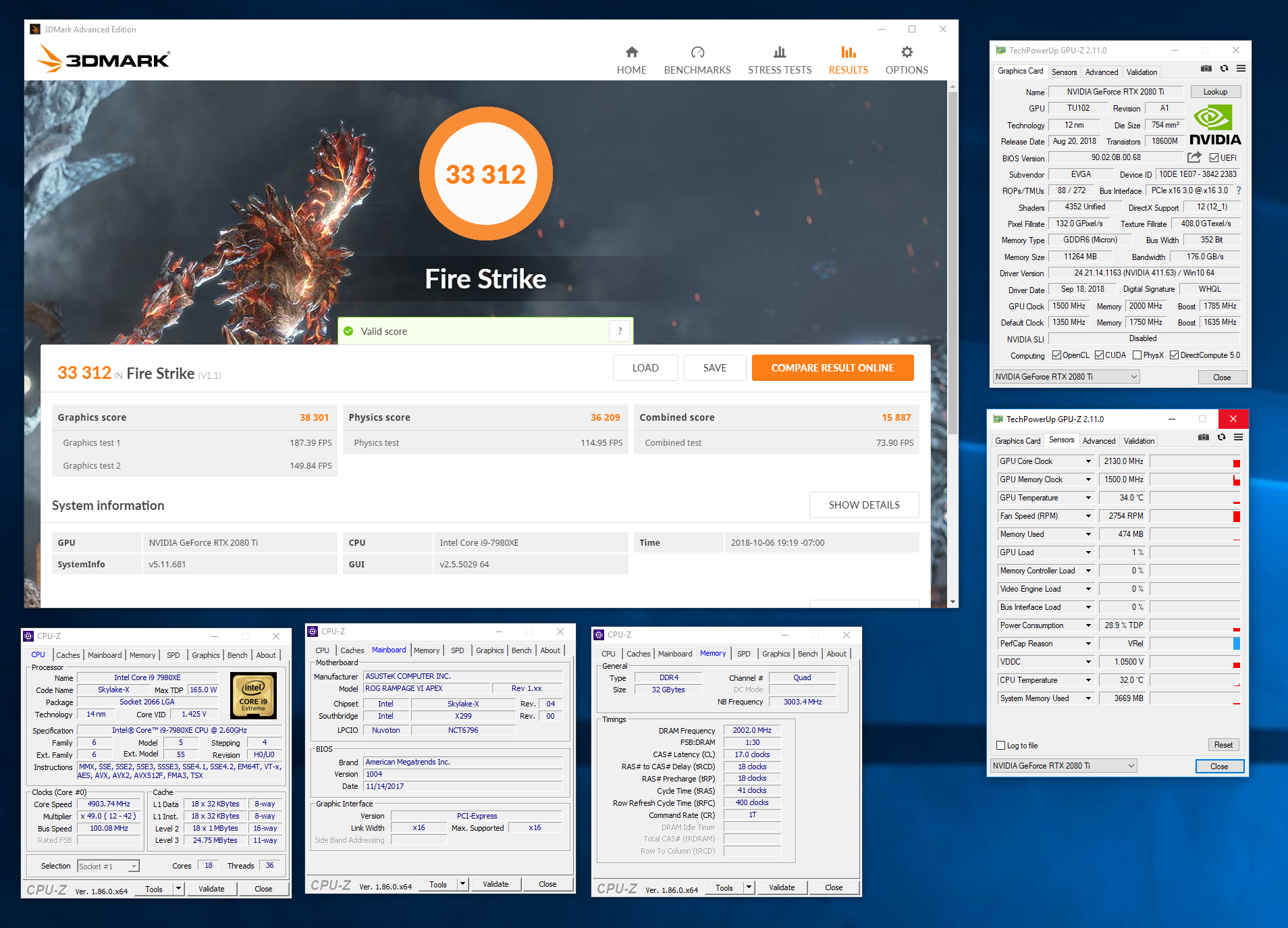Click the GPU Name field in GPU-Z

coord(1115,92)
